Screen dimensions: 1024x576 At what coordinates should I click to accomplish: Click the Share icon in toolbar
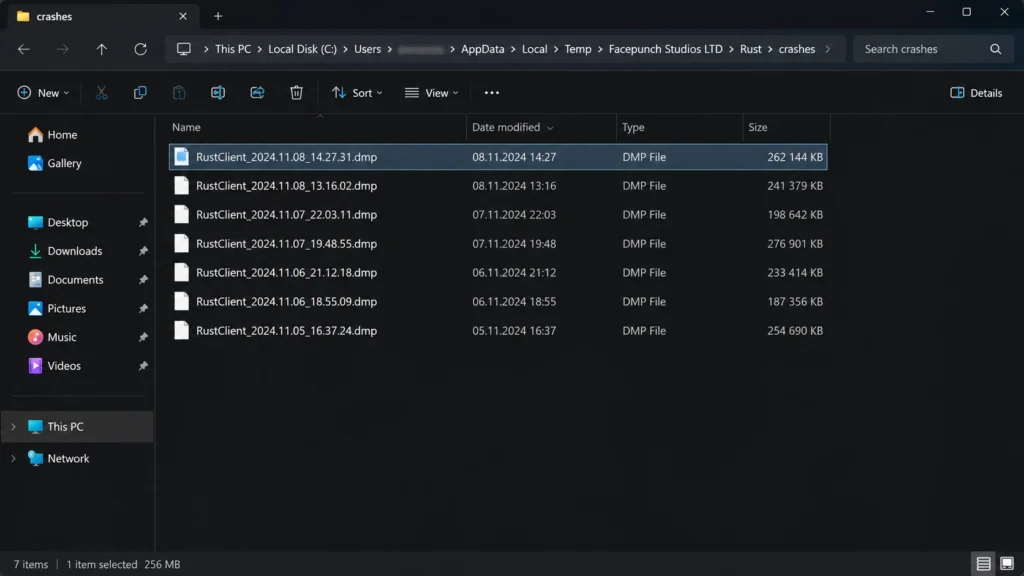257,93
